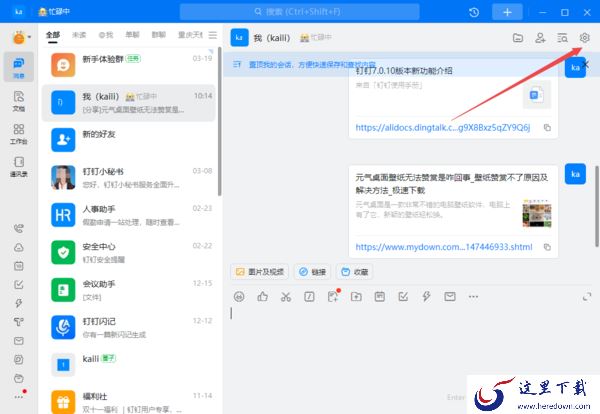
Task: Copy the alidocs link via copy icon
Action: pyautogui.click(x=548, y=128)
